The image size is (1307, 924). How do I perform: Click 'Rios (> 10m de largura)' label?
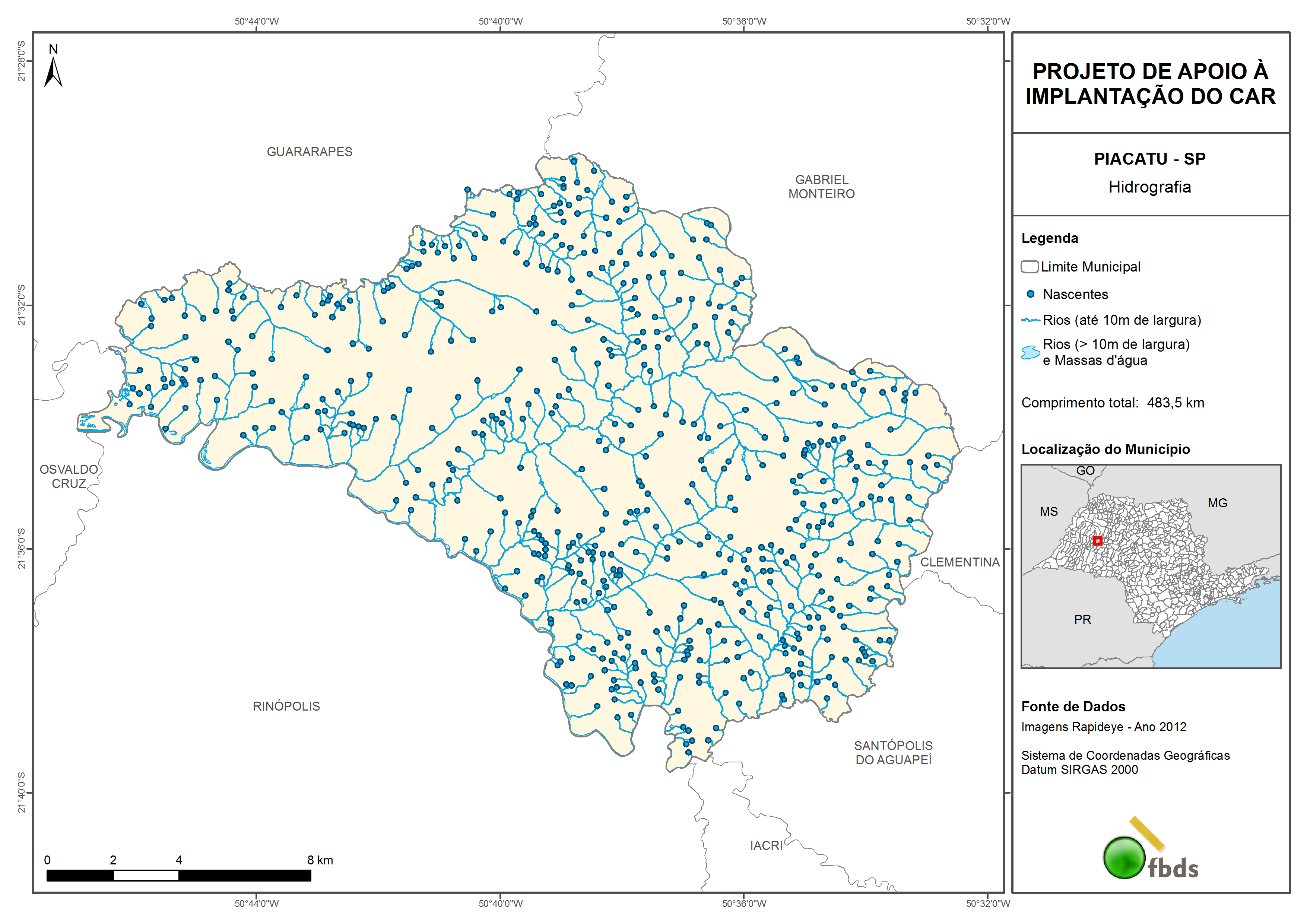(1116, 344)
